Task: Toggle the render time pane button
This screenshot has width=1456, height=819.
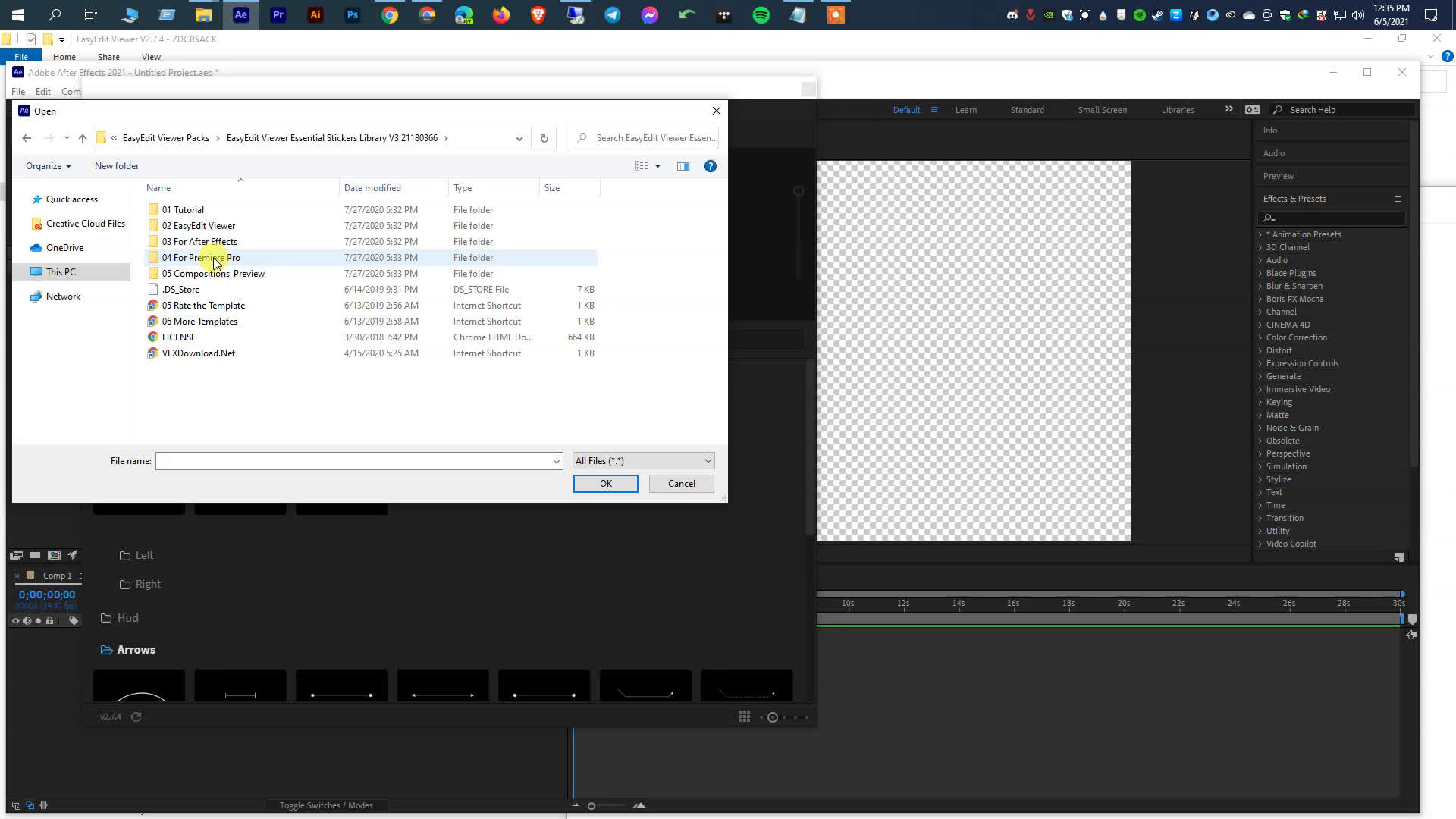Action: [43, 805]
